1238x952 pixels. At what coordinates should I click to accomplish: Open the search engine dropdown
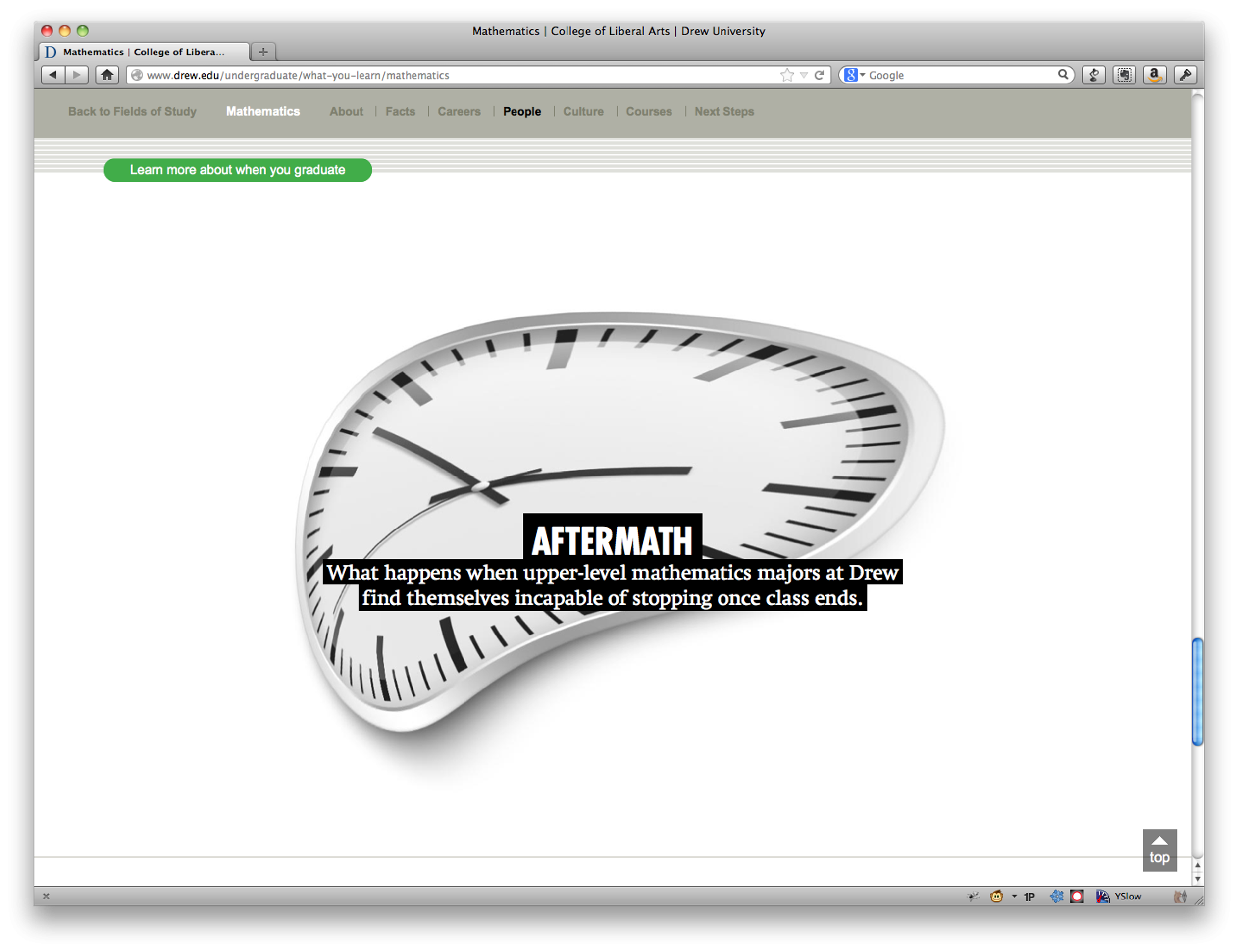(x=854, y=75)
